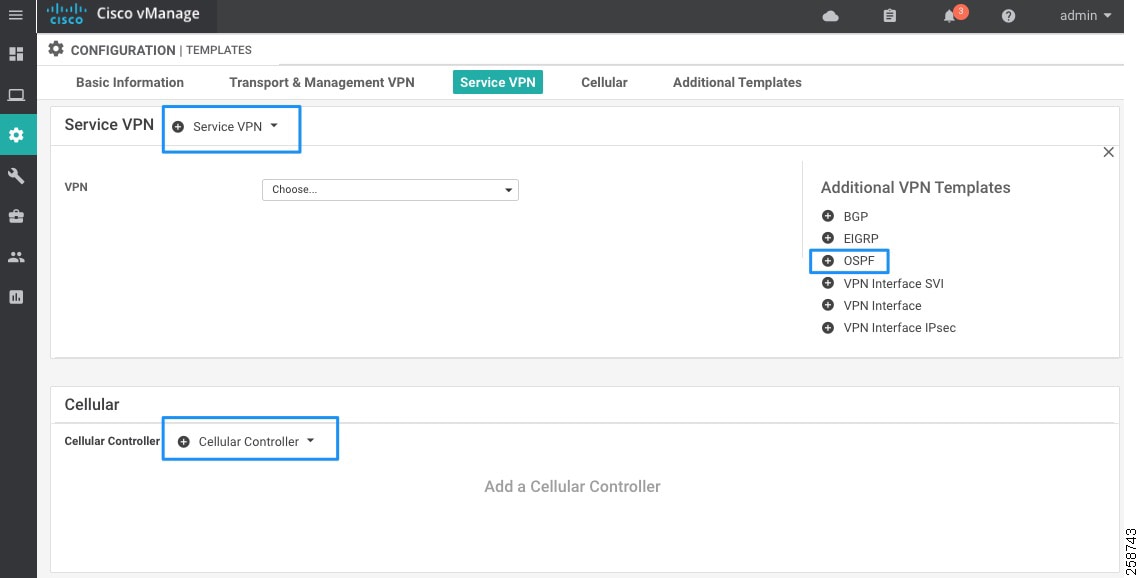
Task: Open the Tools wrench sidebar icon
Action: click(16, 176)
